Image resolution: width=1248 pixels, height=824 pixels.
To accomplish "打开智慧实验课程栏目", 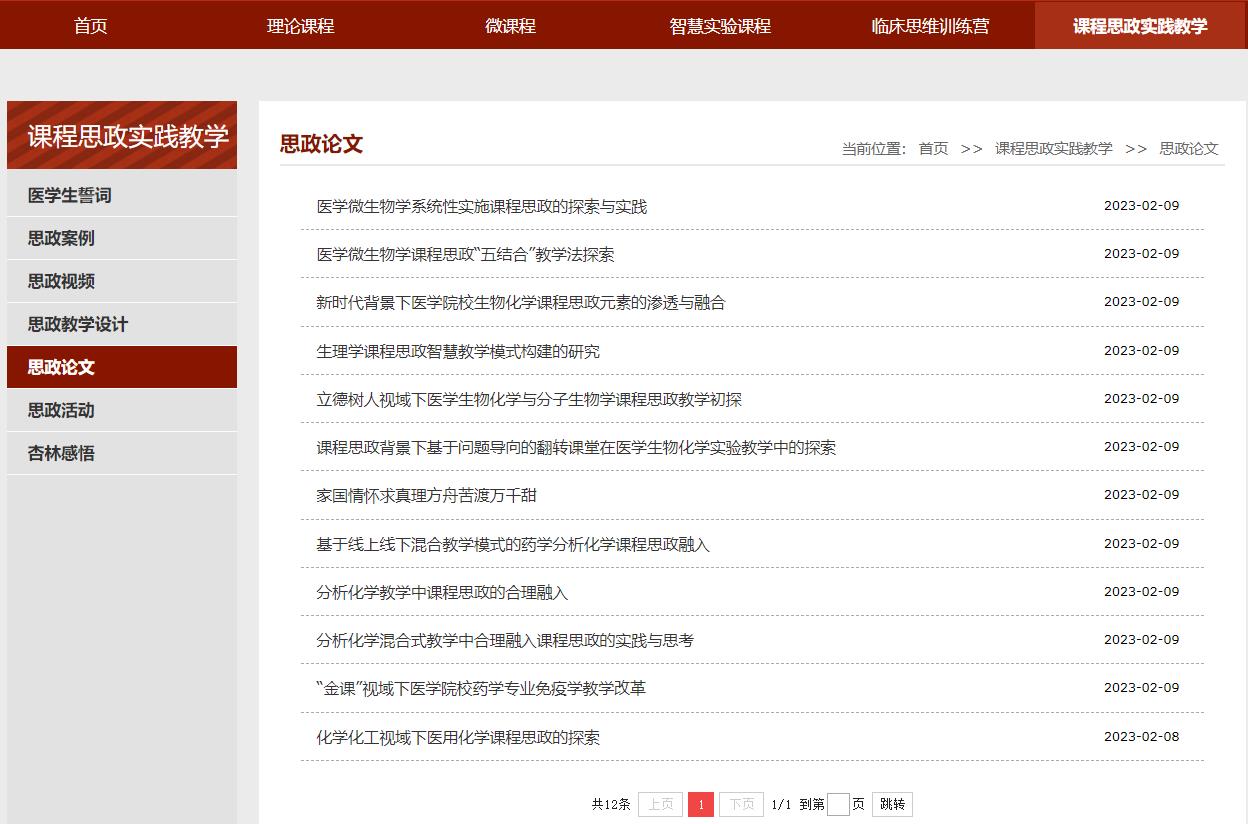I will click(x=719, y=25).
